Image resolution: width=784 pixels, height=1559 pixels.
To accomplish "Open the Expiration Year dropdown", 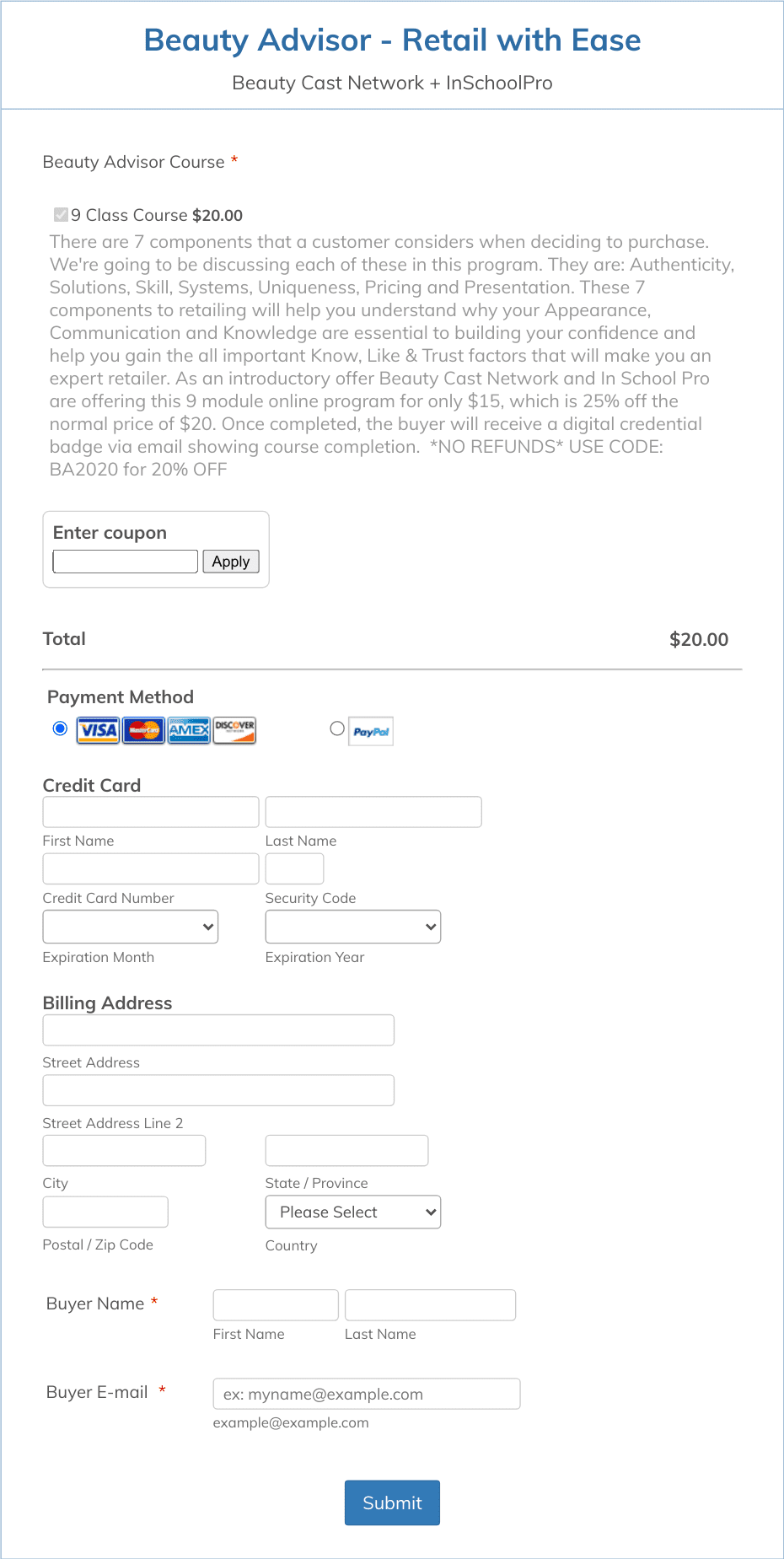I will [353, 927].
